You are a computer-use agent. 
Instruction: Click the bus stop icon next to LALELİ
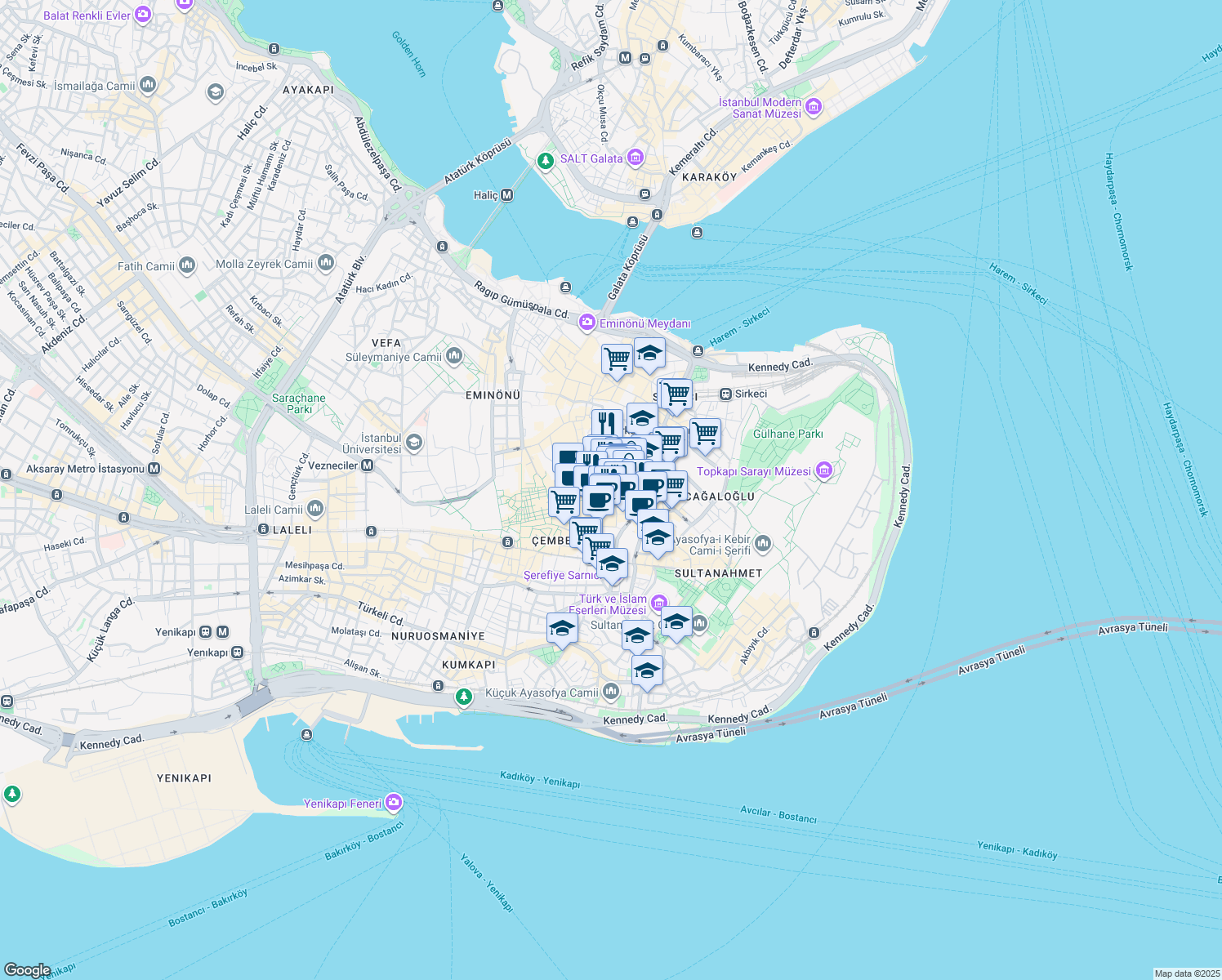pyautogui.click(x=263, y=529)
